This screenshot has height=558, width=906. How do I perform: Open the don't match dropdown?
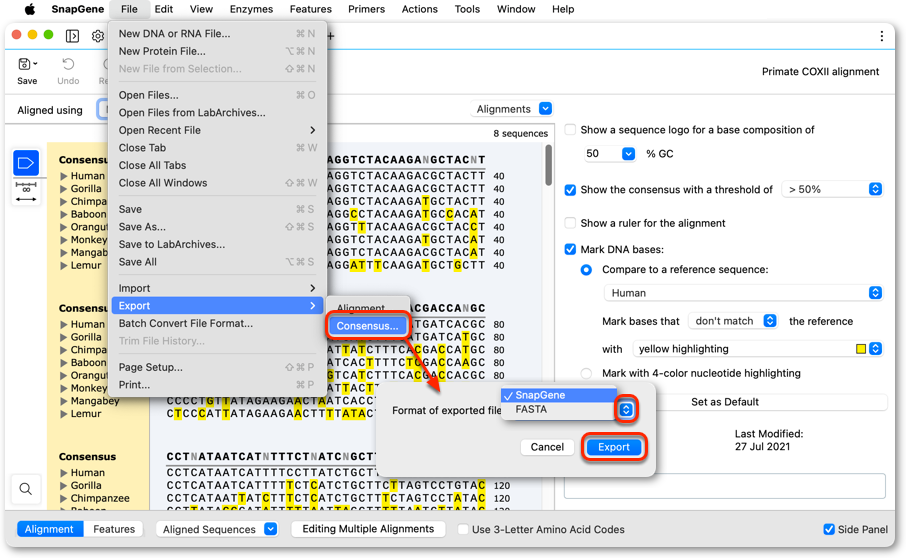(733, 321)
